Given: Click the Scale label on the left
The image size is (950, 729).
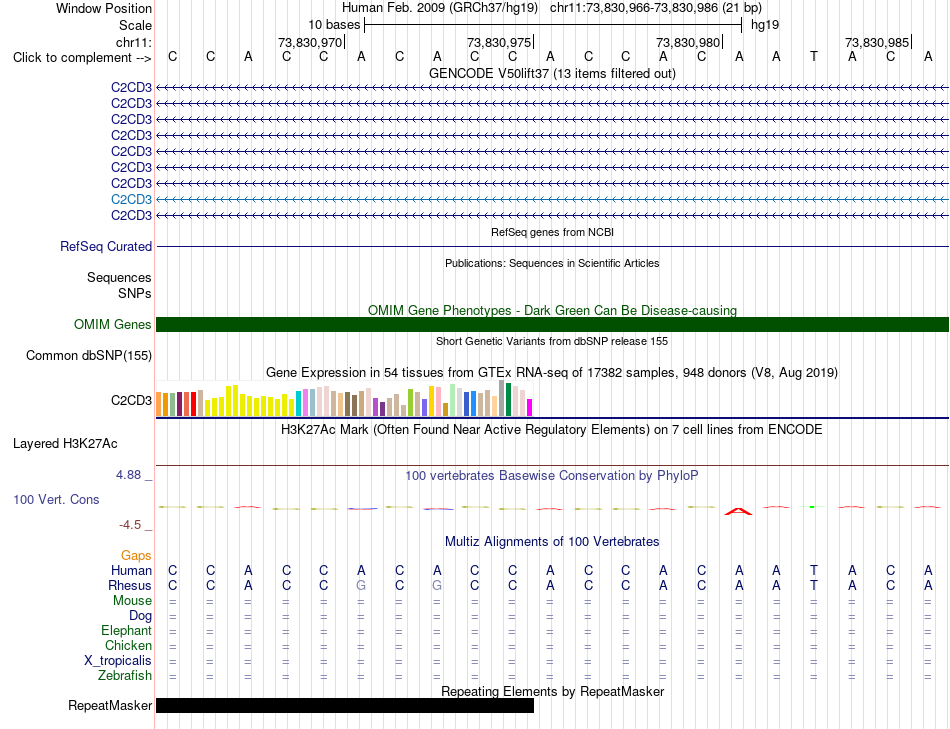Looking at the screenshot, I should (x=135, y=25).
